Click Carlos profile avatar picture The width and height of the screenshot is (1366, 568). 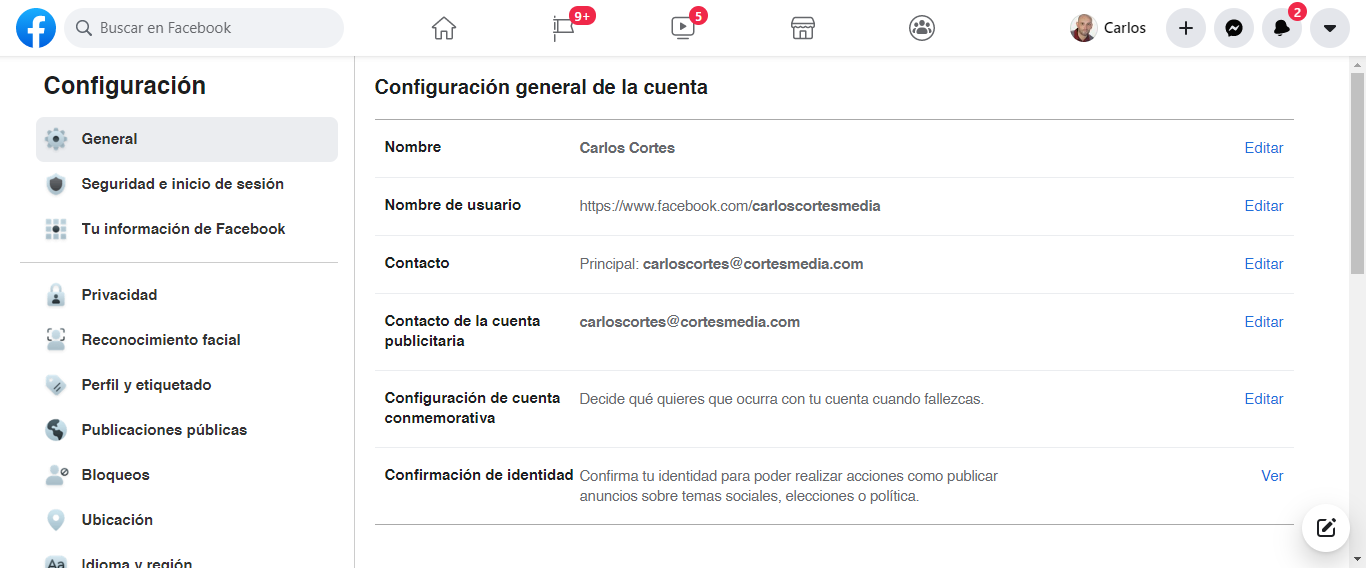[x=1084, y=28]
